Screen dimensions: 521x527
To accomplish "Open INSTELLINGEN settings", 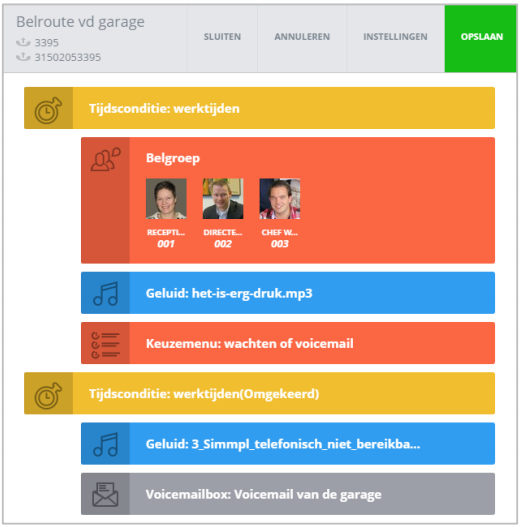I will point(395,37).
